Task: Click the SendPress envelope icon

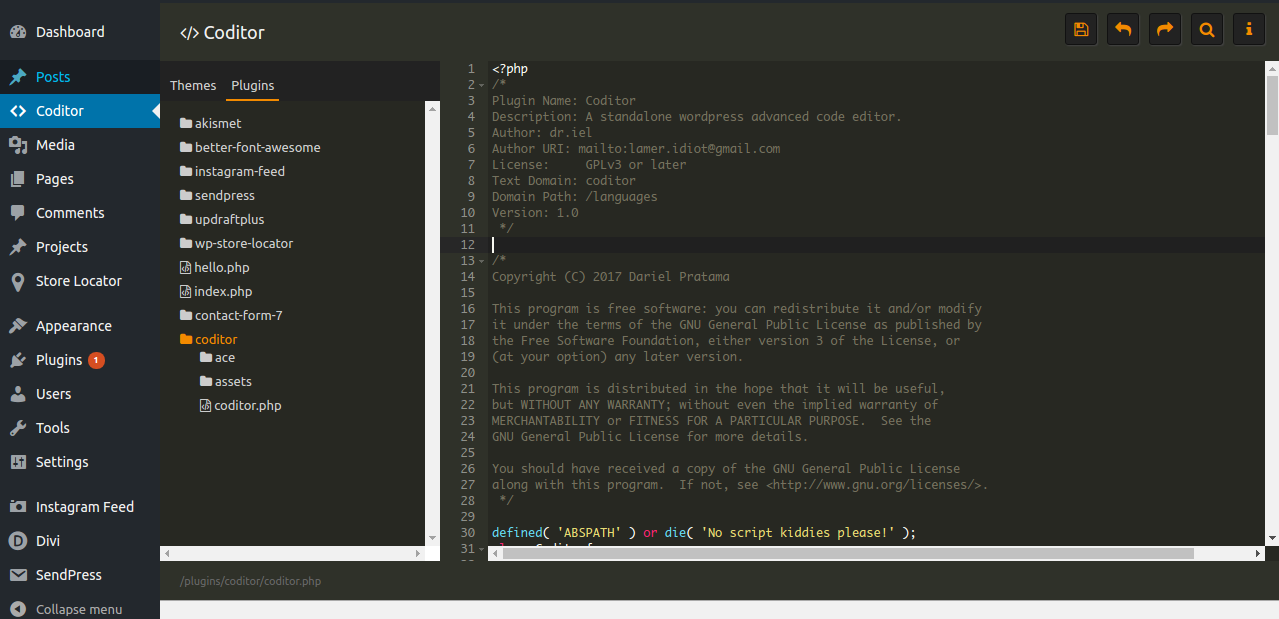Action: [x=18, y=575]
